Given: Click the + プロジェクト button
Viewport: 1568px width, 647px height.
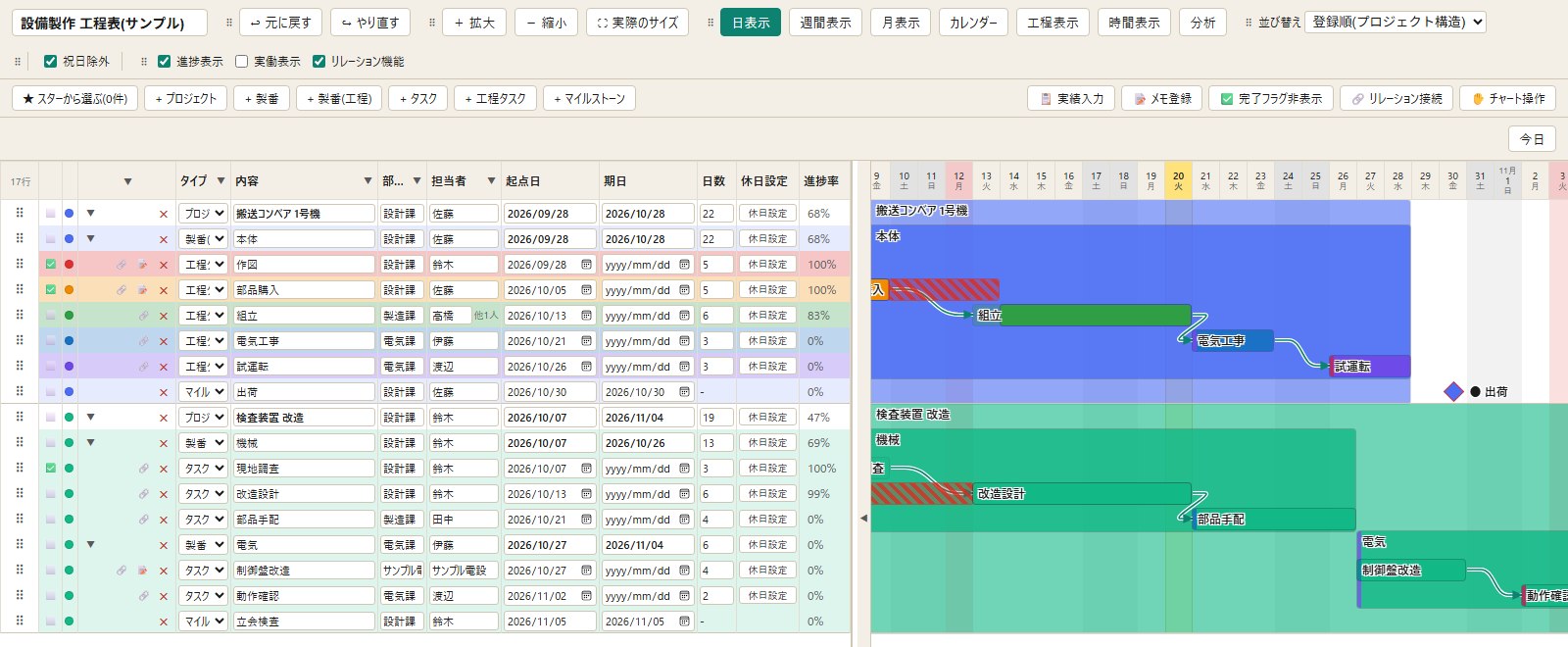Looking at the screenshot, I should click(x=186, y=98).
